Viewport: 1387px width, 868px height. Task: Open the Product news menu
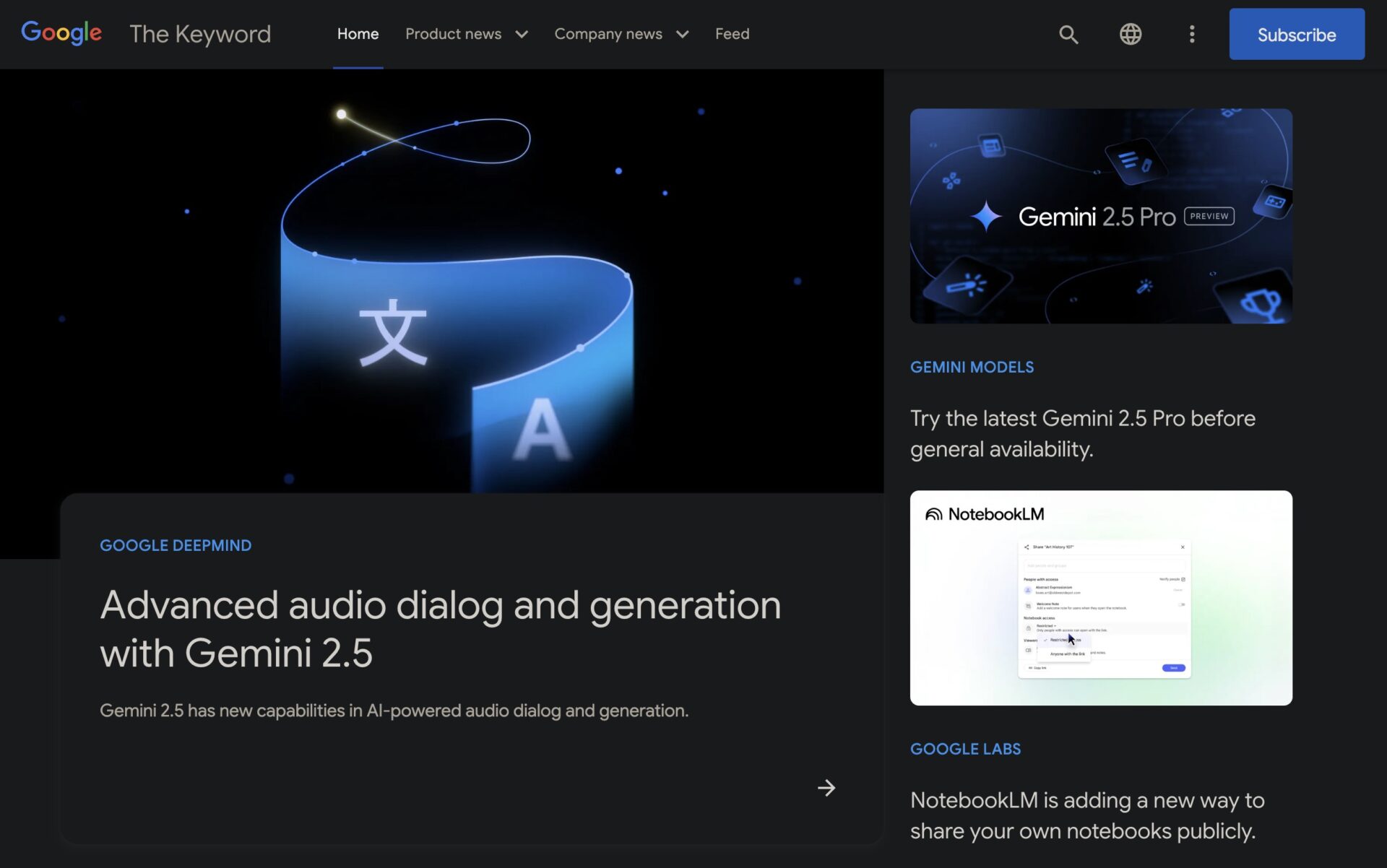point(453,34)
